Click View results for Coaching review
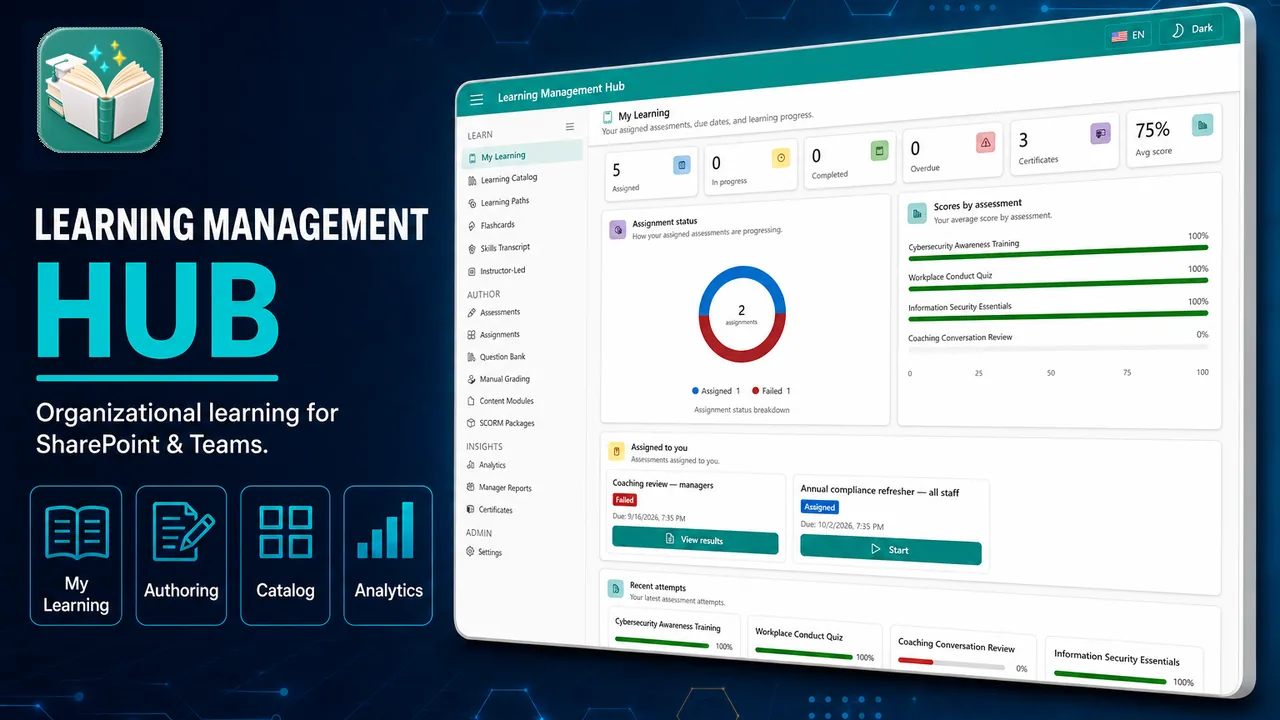The image size is (1280, 720). click(x=695, y=540)
